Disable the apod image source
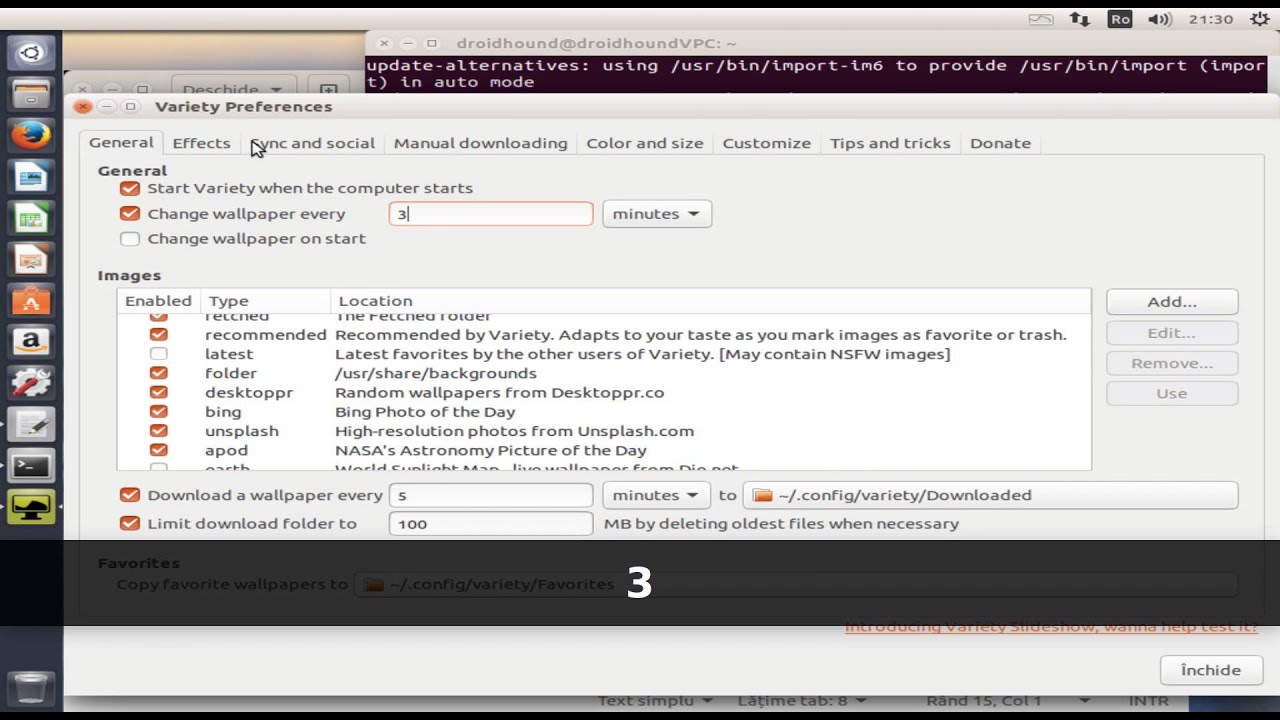This screenshot has height=720, width=1280. 159,451
